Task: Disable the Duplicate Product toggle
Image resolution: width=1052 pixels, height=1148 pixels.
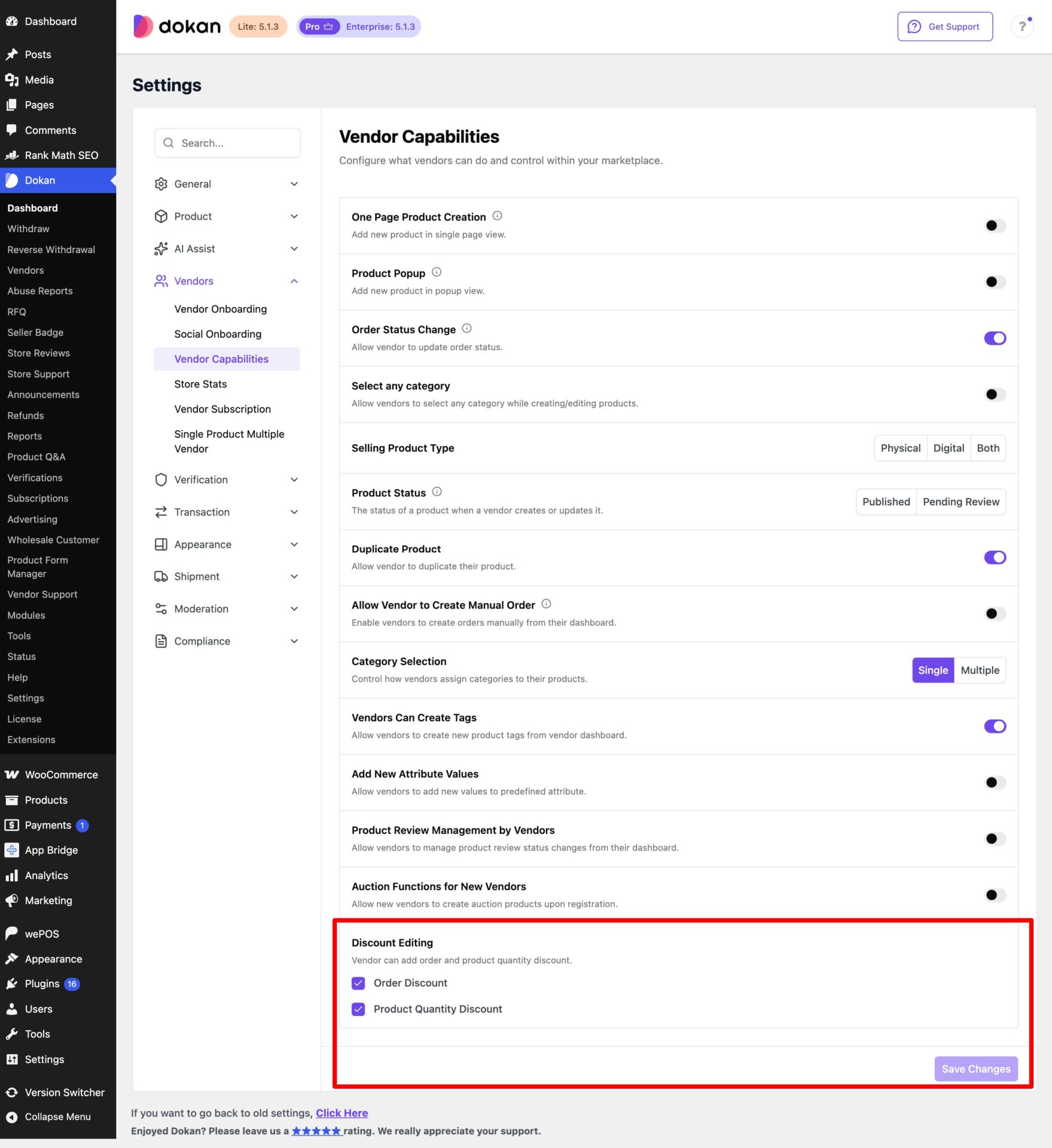Action: pyautogui.click(x=995, y=557)
